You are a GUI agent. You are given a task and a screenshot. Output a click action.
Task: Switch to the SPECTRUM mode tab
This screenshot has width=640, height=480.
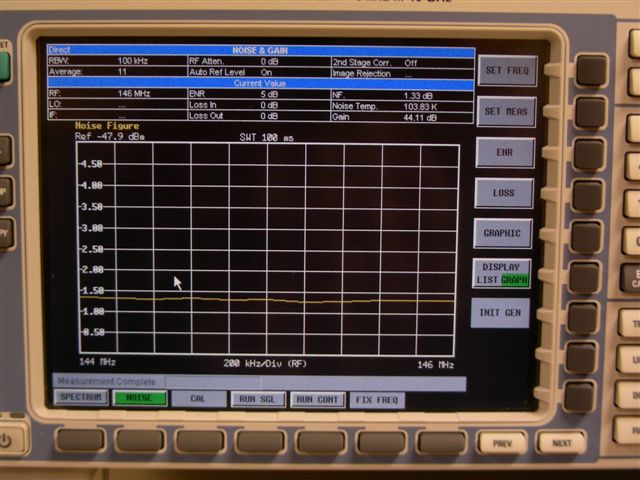81,397
